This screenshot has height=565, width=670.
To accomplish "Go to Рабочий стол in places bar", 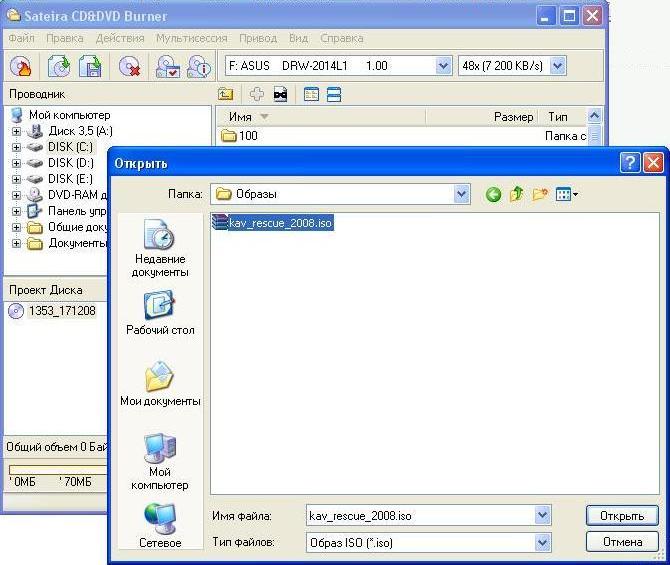I will click(x=160, y=313).
